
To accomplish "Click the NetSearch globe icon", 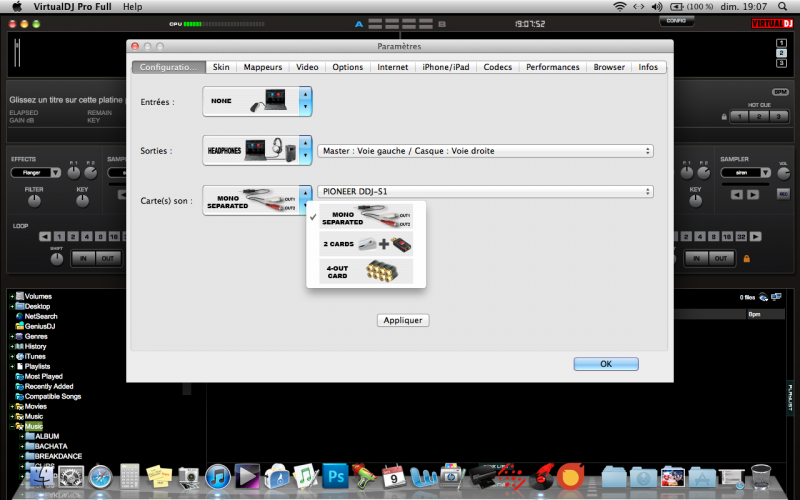I will click(19, 316).
